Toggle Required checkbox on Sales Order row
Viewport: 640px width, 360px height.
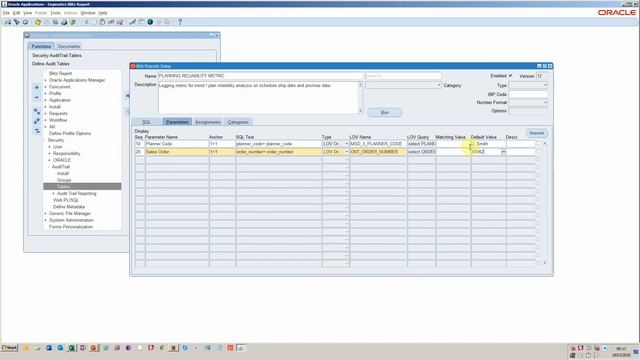pos(538,152)
